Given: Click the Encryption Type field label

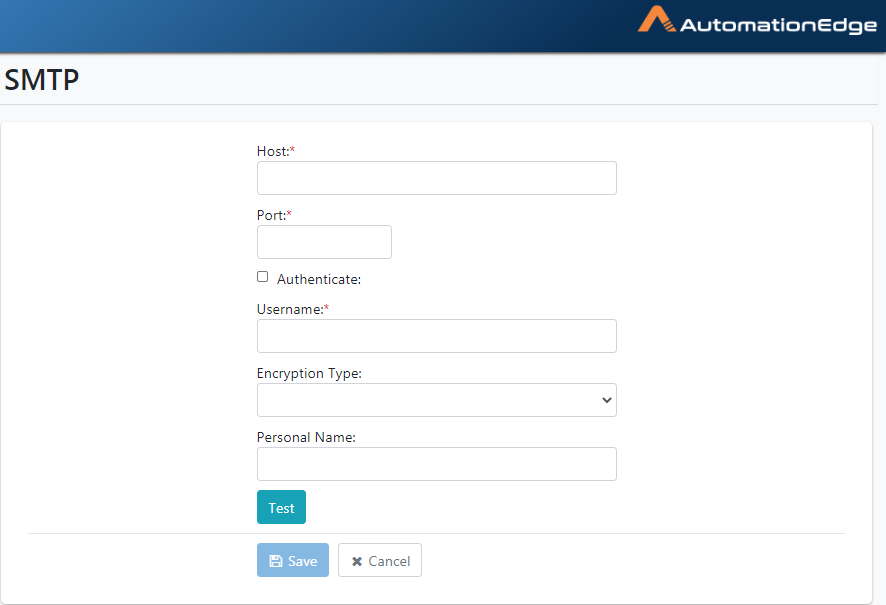Looking at the screenshot, I should tap(309, 373).
